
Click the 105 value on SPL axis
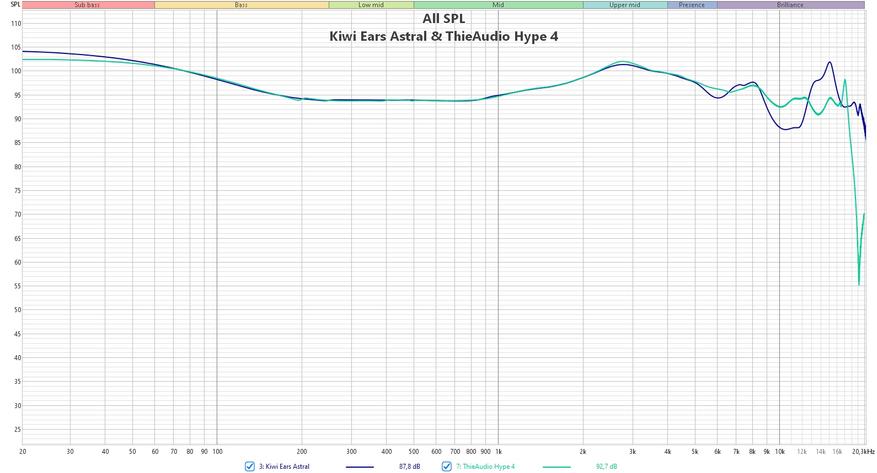click(x=16, y=48)
